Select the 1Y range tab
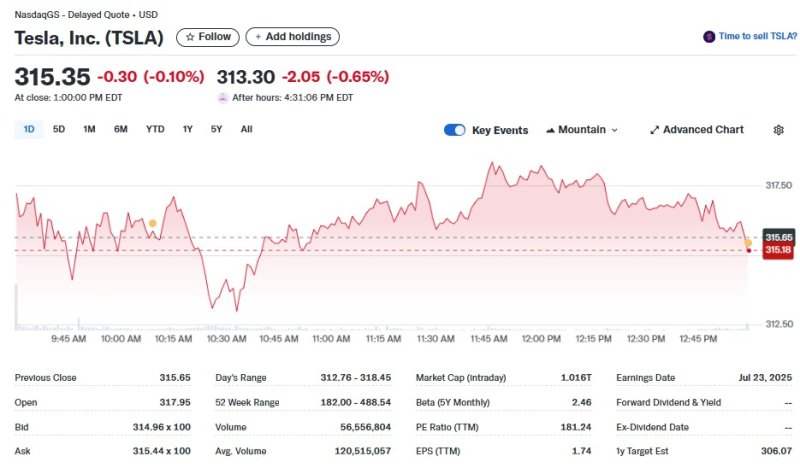 [188, 130]
